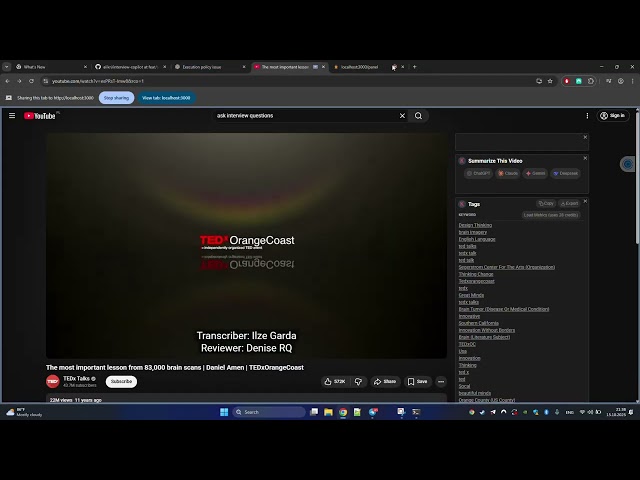The width and height of the screenshot is (640, 480).
Task: Open the Extensions puzzle icon
Action: 591,81
